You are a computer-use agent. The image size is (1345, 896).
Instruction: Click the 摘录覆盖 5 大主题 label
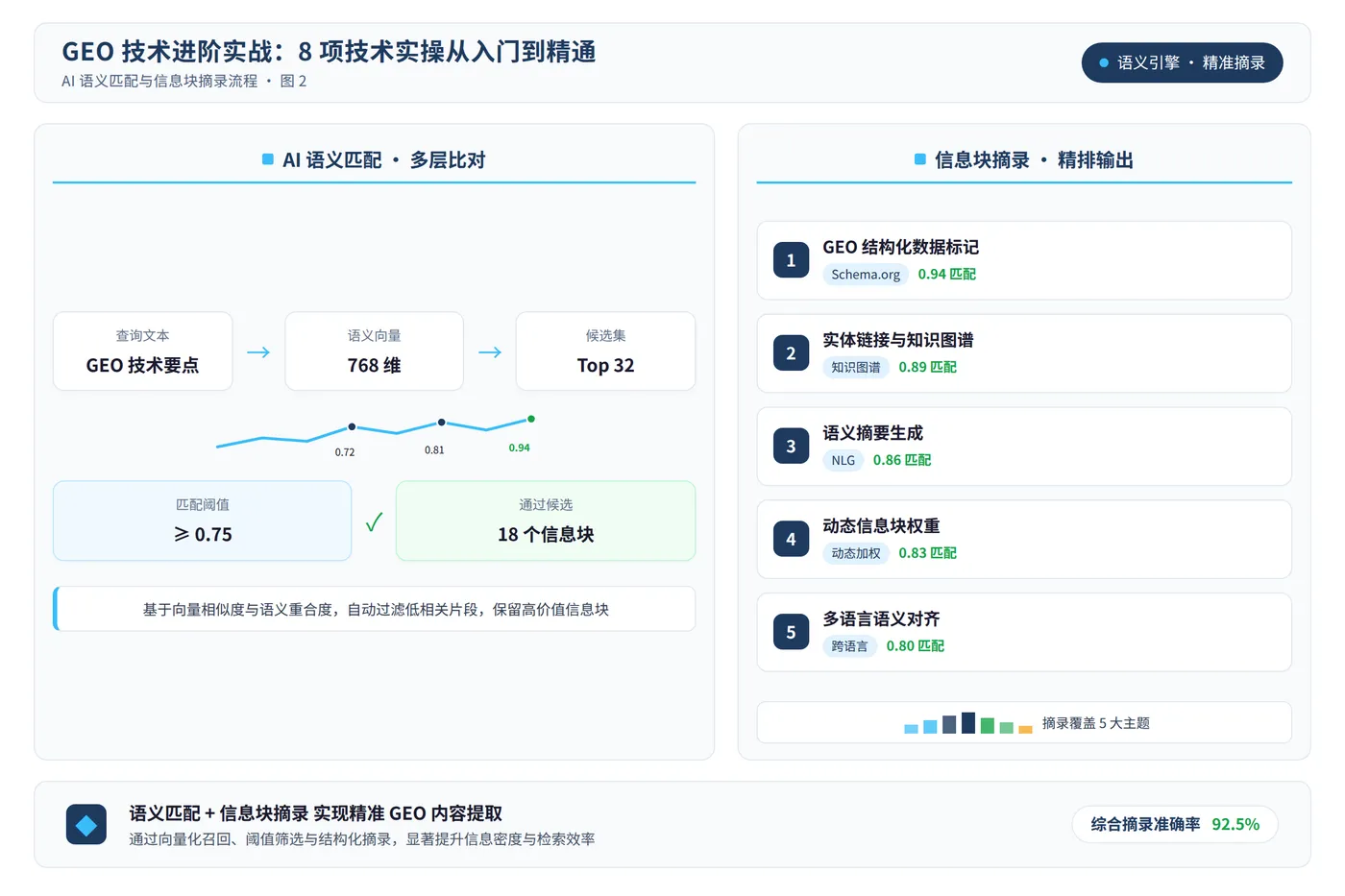tap(1096, 723)
